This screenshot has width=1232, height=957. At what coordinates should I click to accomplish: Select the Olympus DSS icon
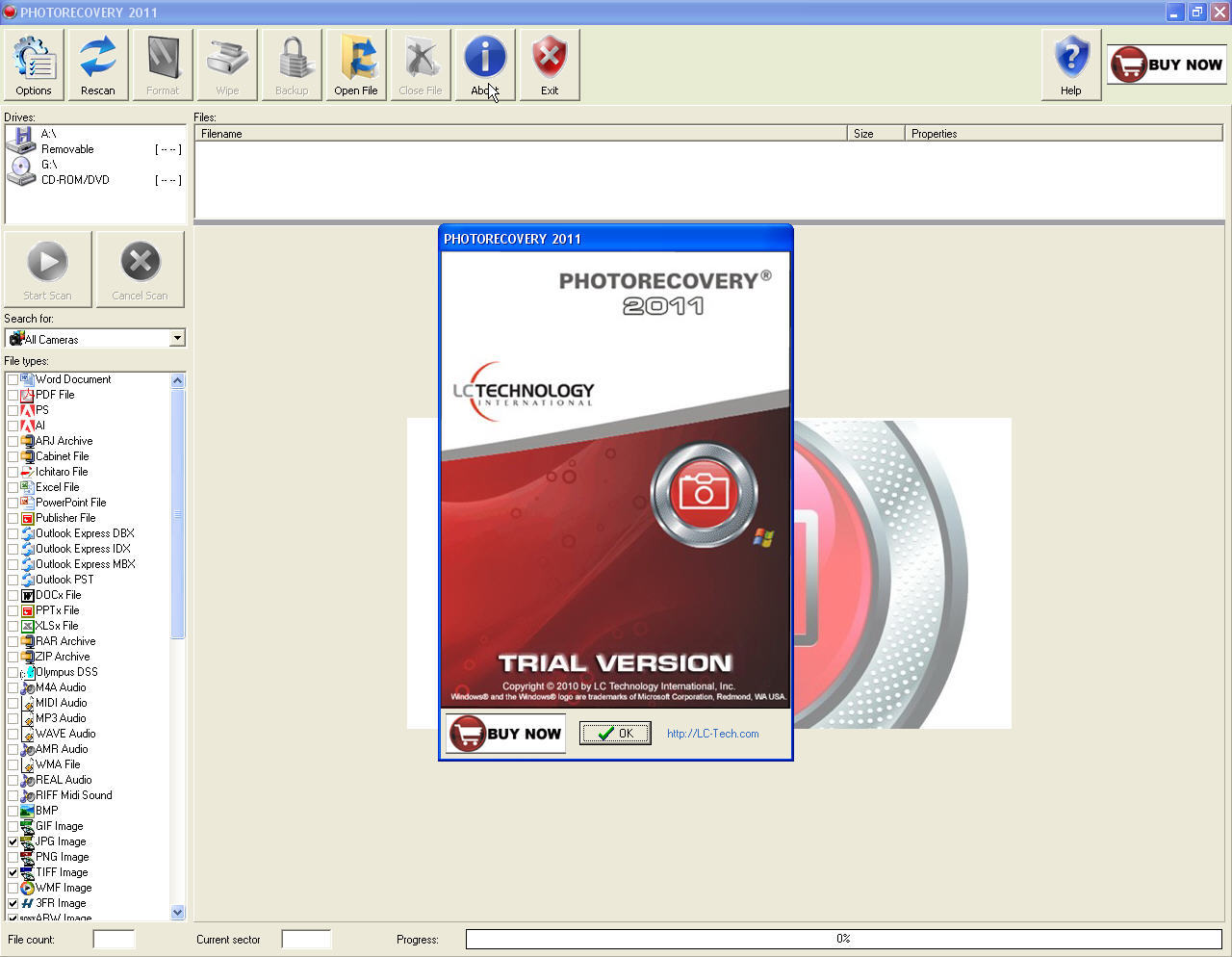[27, 672]
